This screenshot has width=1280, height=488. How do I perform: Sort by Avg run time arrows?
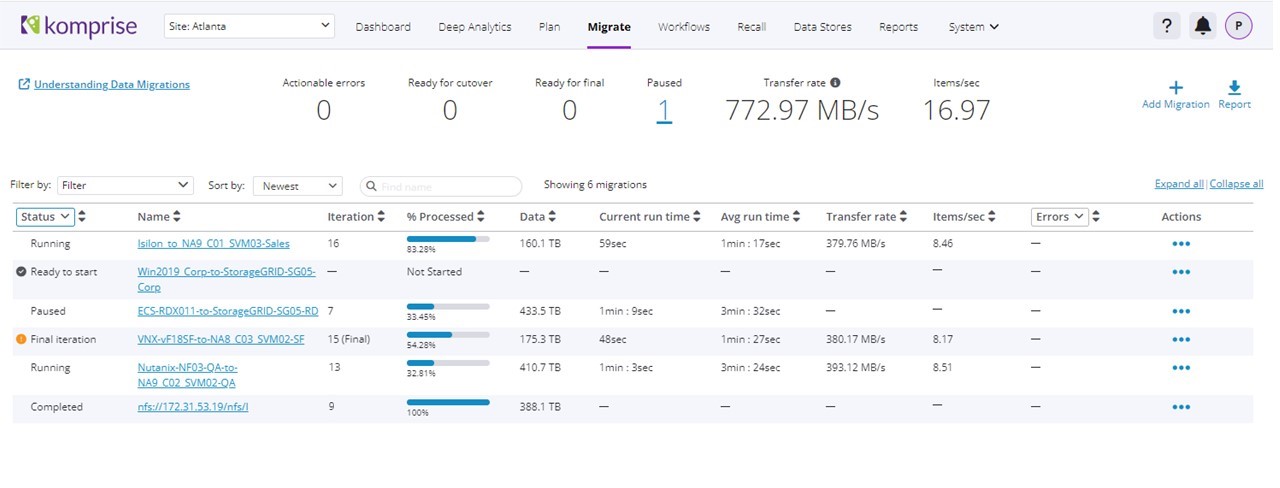pos(797,216)
